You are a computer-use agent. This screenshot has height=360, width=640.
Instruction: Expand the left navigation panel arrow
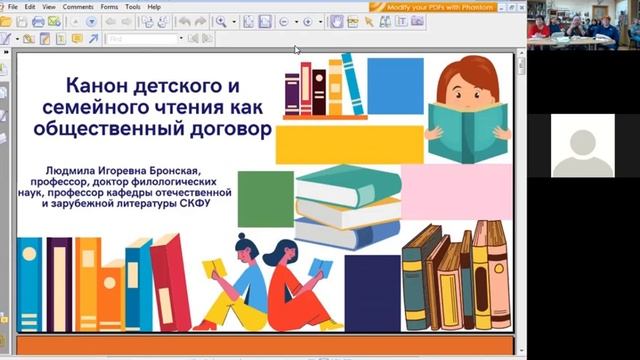(x=6, y=52)
